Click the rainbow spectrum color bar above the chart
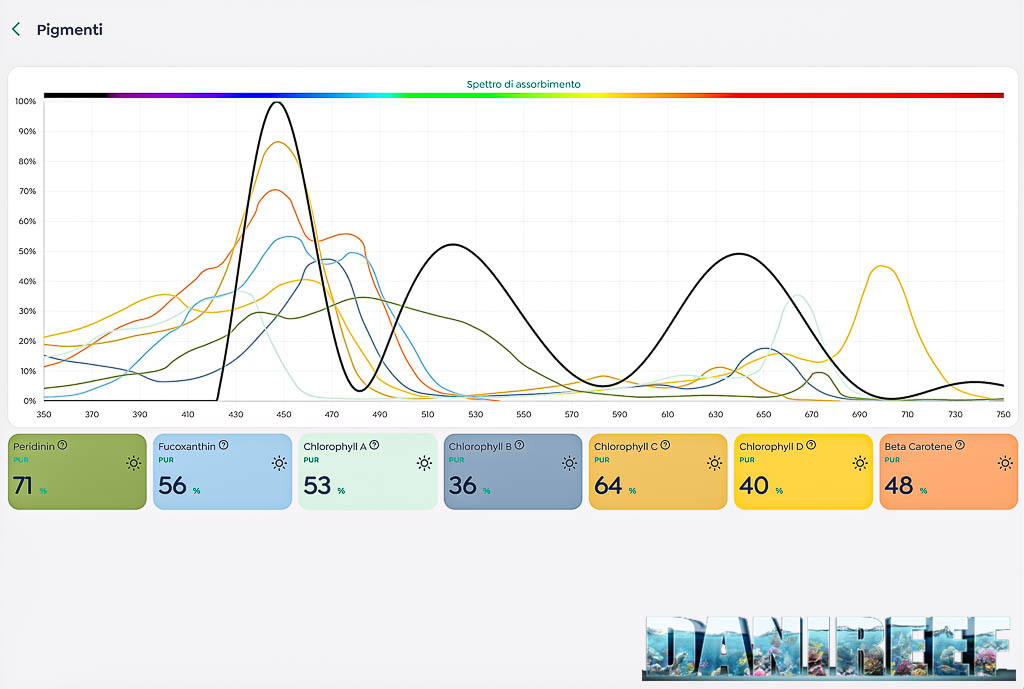This screenshot has height=689, width=1024. pyautogui.click(x=523, y=96)
